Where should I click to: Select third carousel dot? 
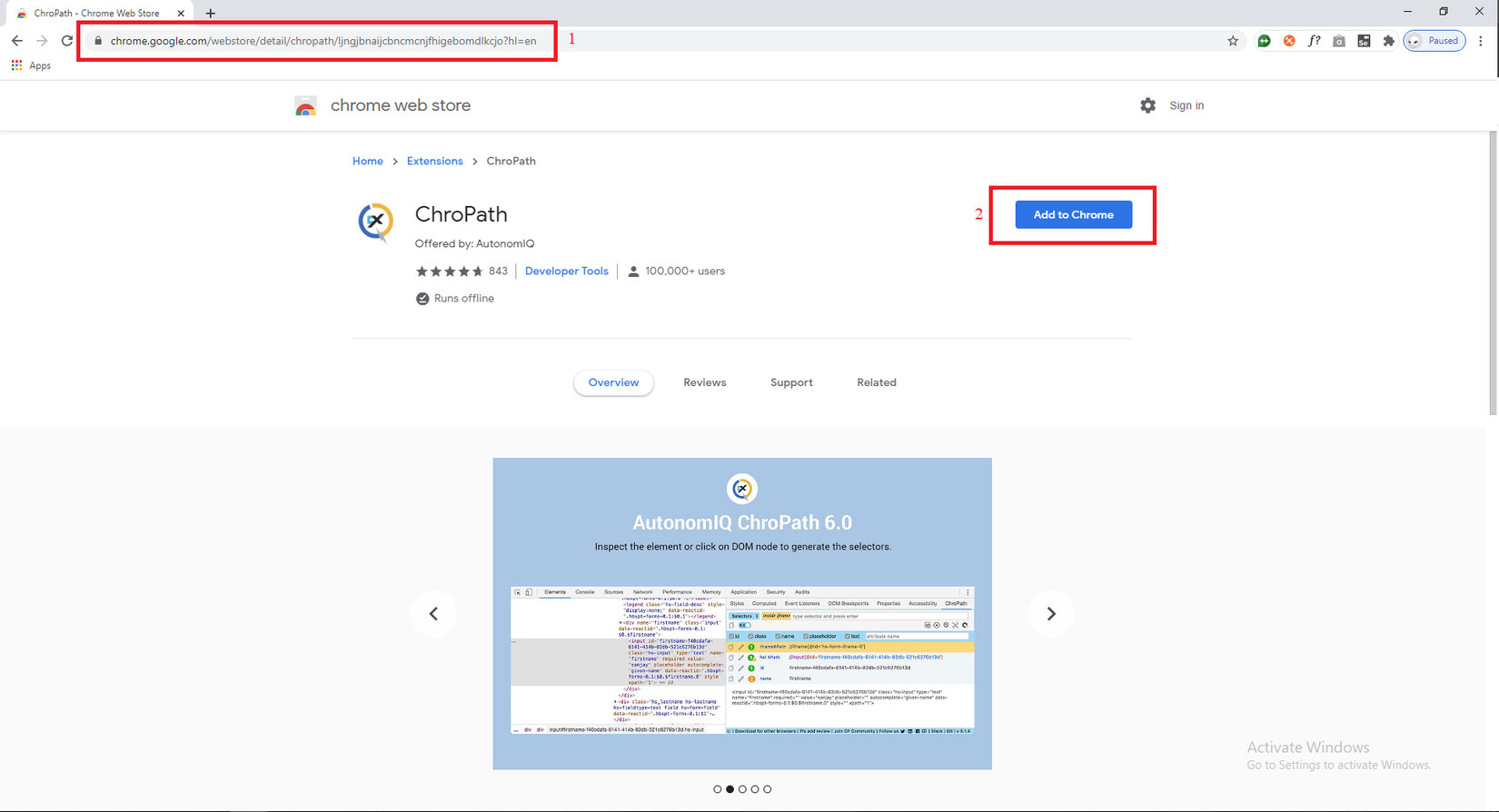[742, 789]
